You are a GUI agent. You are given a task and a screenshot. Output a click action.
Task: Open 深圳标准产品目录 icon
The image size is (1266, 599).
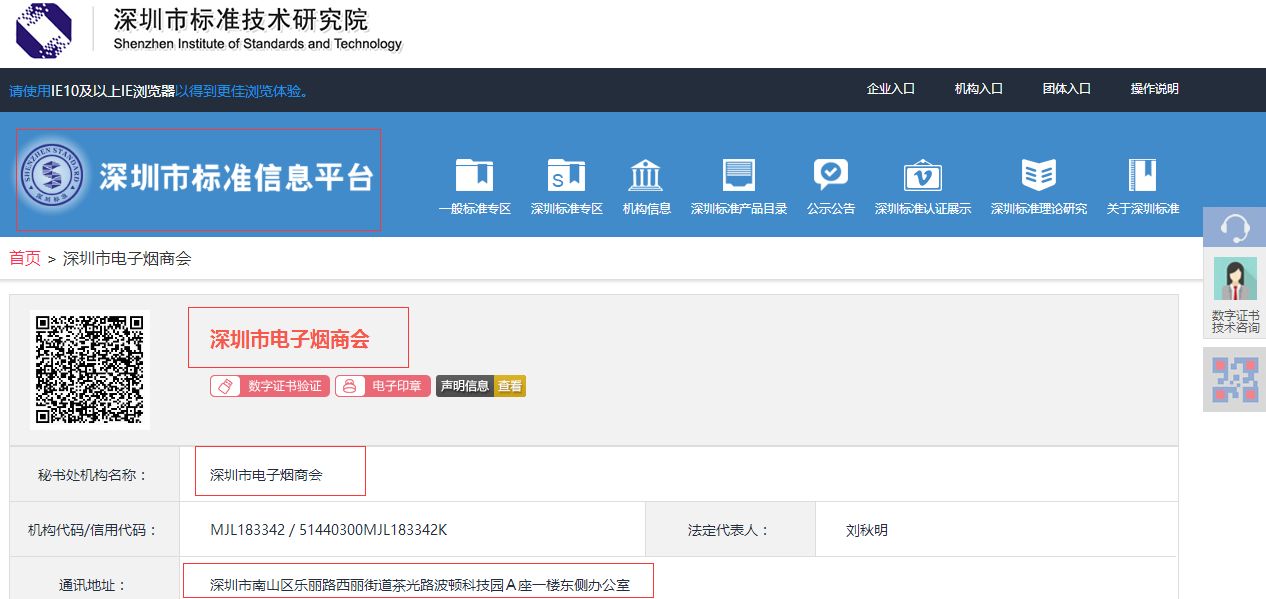click(x=738, y=175)
